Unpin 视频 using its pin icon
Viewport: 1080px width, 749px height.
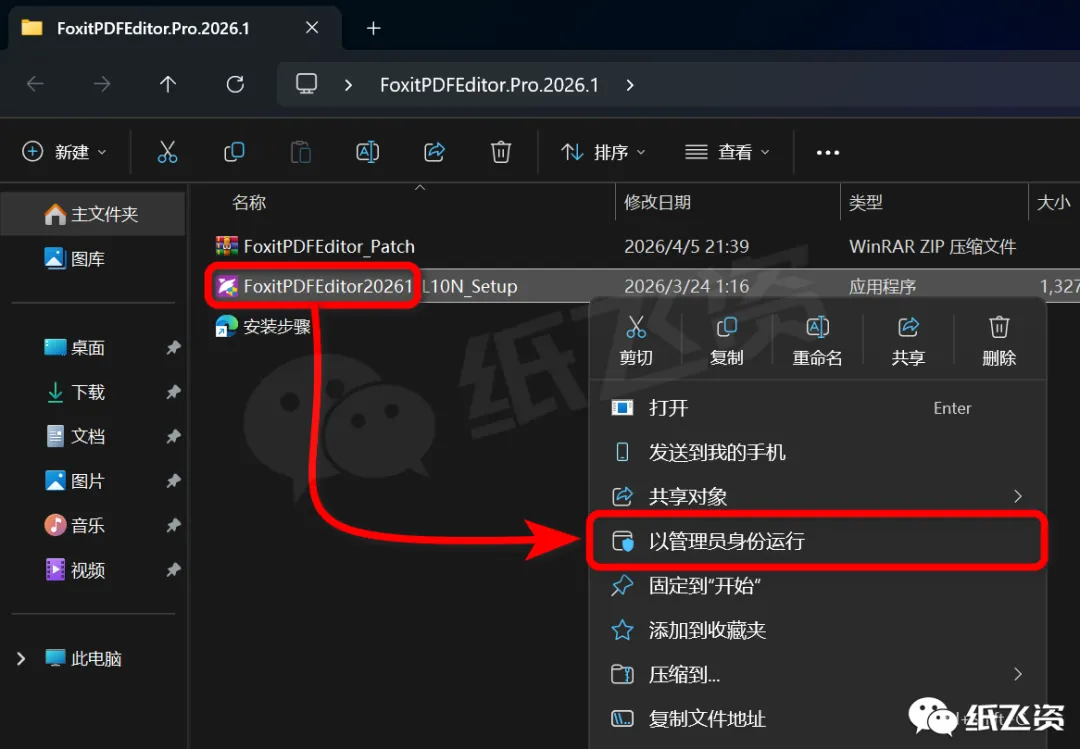coord(173,570)
